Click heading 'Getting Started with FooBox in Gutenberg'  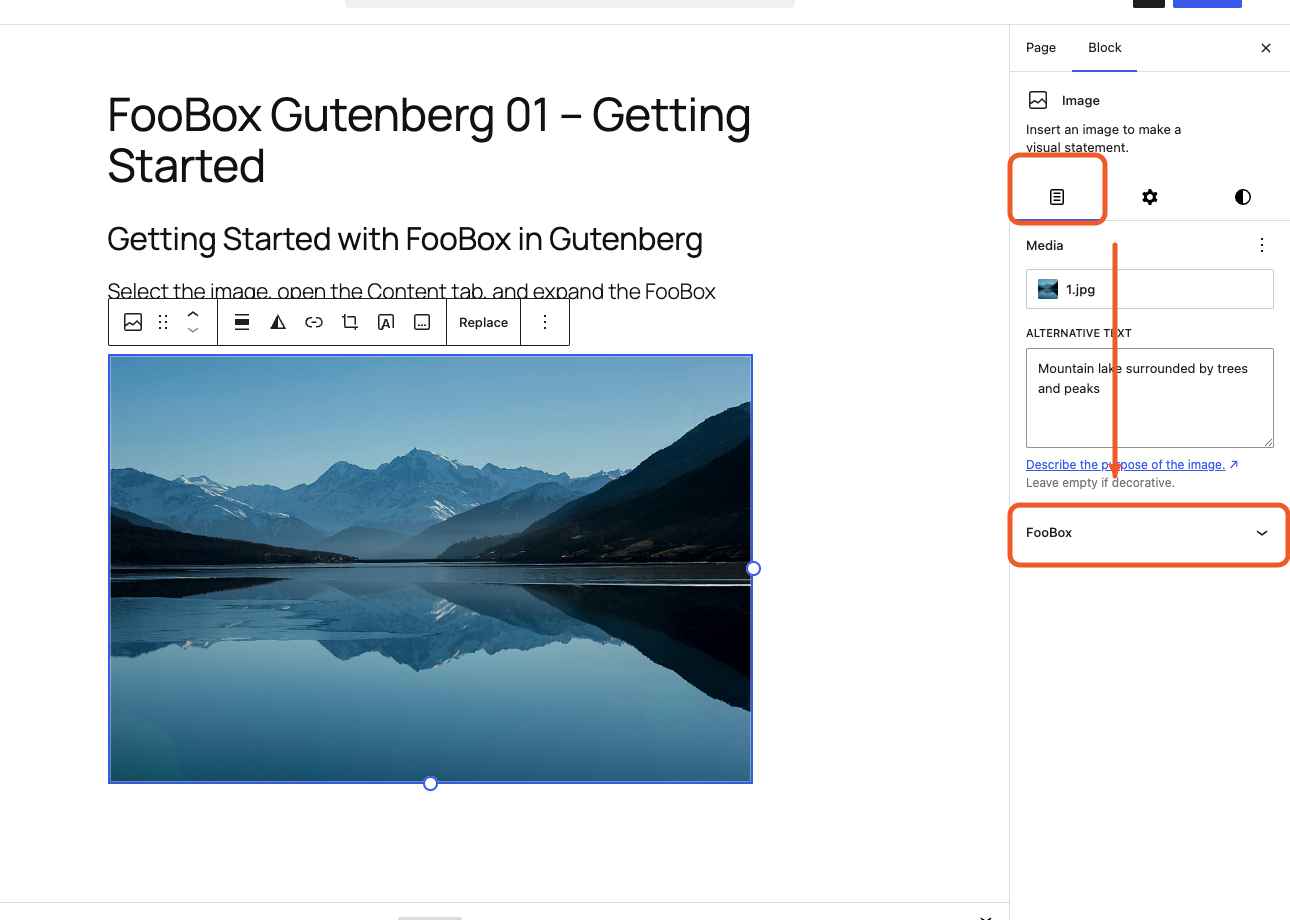pos(405,239)
